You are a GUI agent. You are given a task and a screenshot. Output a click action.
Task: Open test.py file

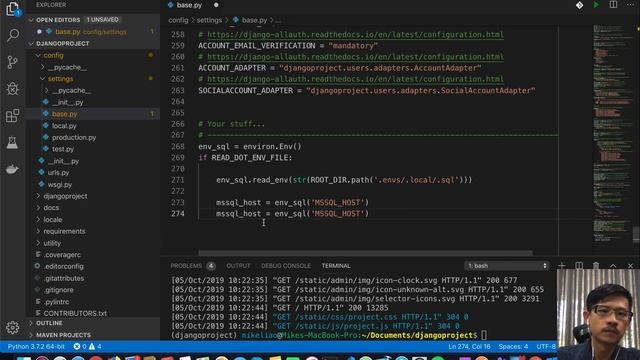click(x=63, y=149)
